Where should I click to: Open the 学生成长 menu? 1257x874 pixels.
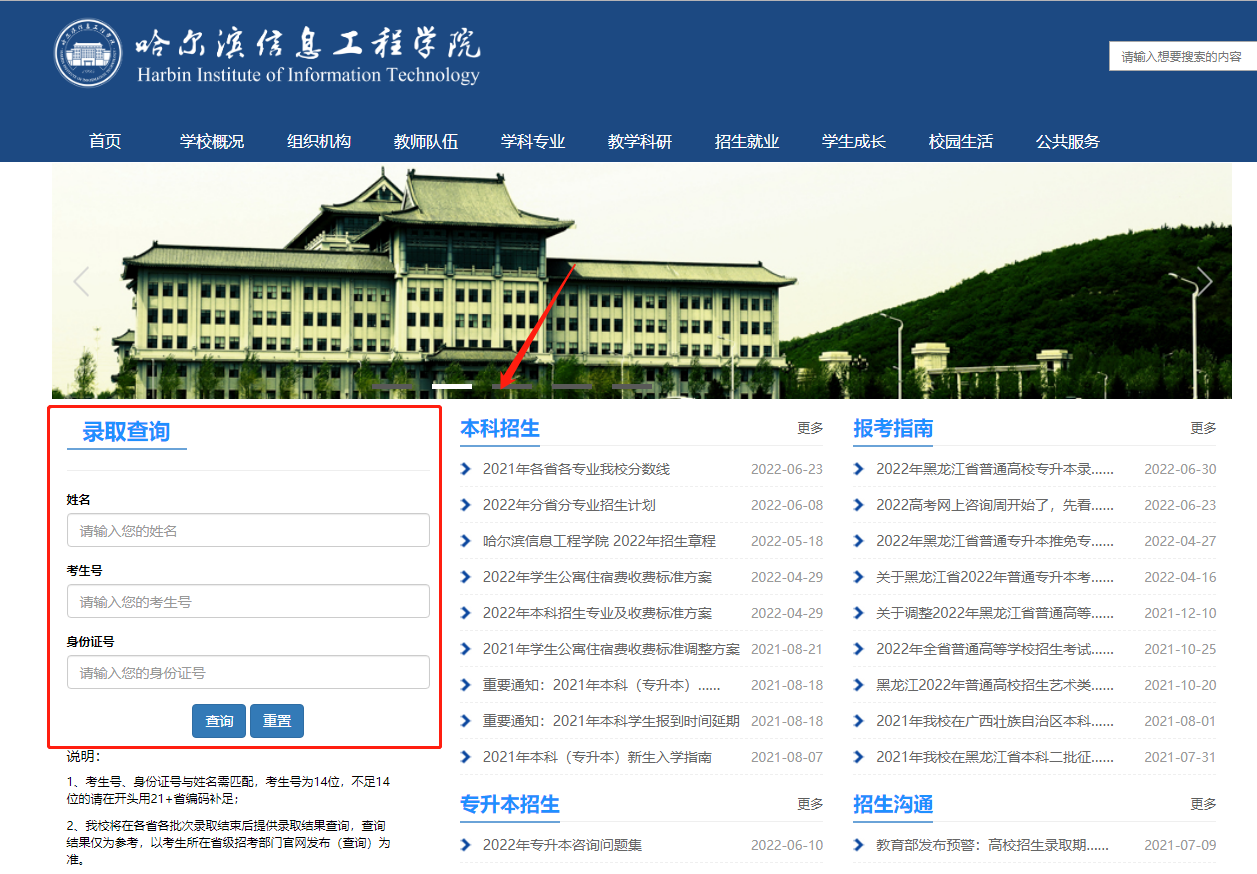coord(854,141)
